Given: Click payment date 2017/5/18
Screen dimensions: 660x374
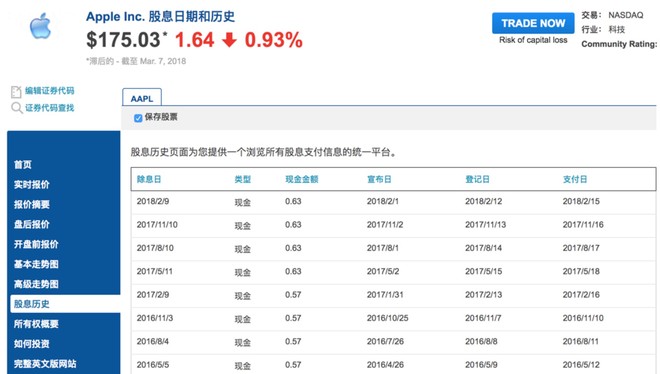Looking at the screenshot, I should click(581, 271).
